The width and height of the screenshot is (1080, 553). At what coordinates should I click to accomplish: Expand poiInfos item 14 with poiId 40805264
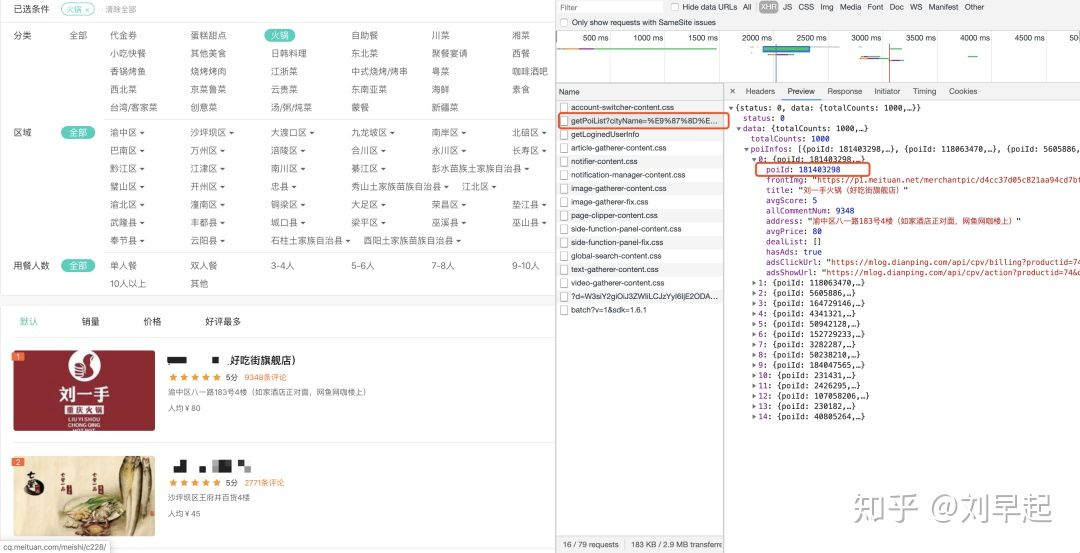pyautogui.click(x=754, y=417)
